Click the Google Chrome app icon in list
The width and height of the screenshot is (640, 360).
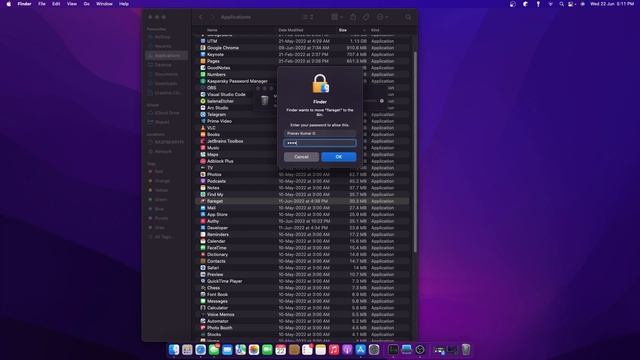click(203, 48)
